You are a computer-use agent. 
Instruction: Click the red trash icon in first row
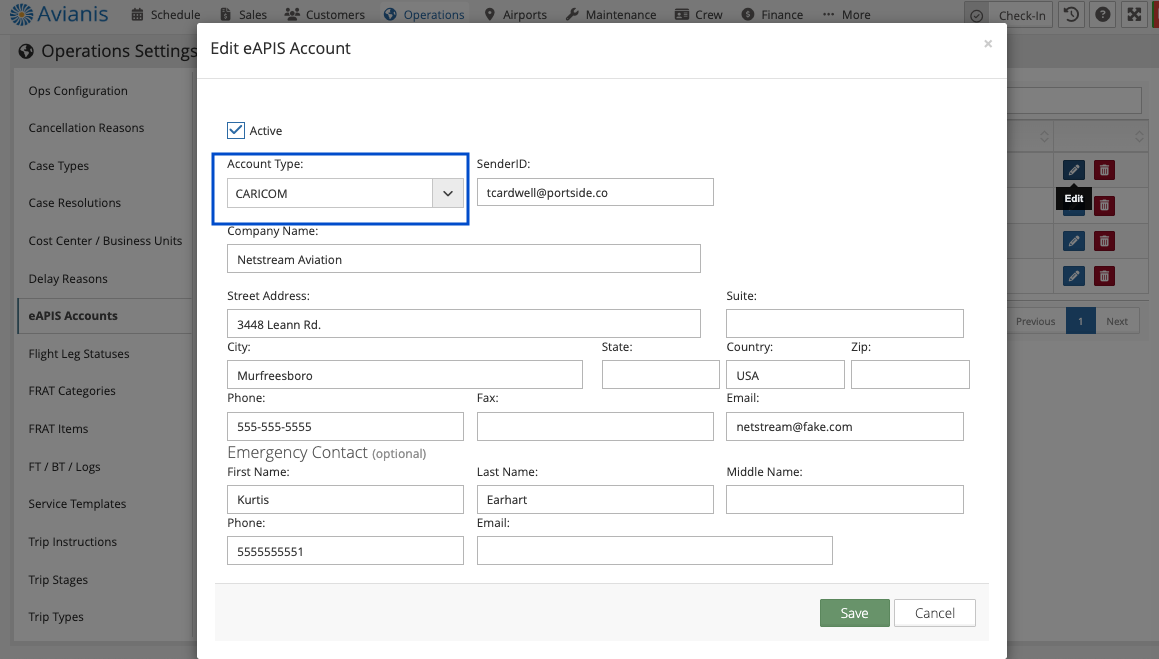1104,170
